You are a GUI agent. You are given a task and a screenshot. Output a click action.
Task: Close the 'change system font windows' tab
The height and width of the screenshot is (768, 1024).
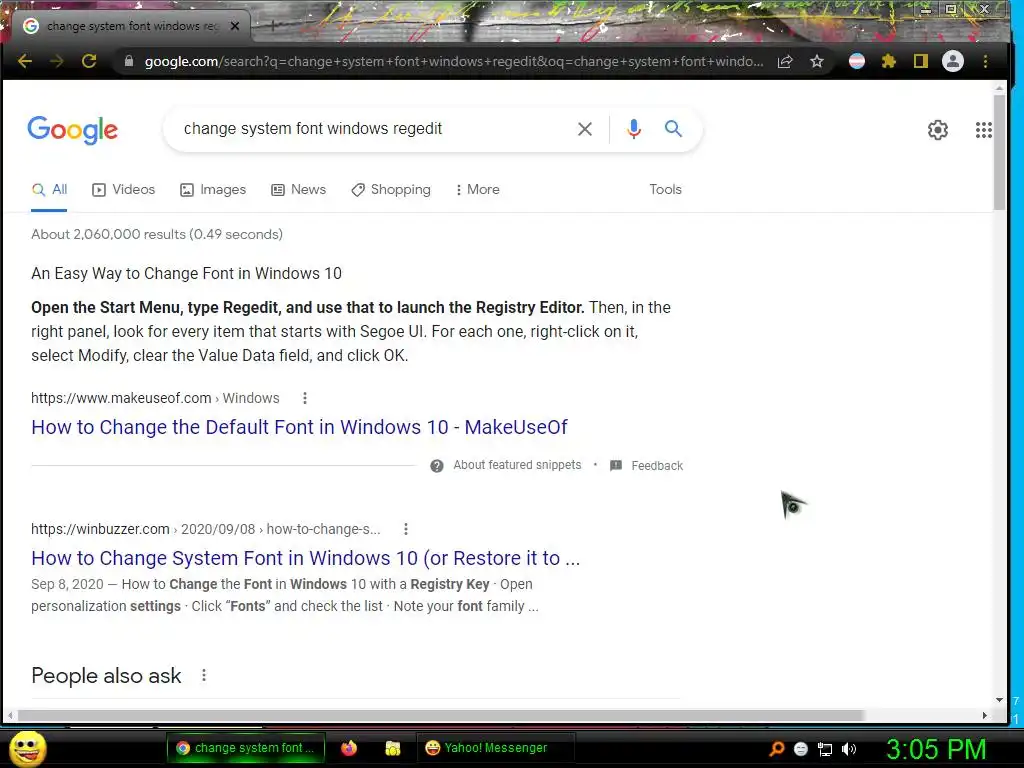pyautogui.click(x=235, y=26)
